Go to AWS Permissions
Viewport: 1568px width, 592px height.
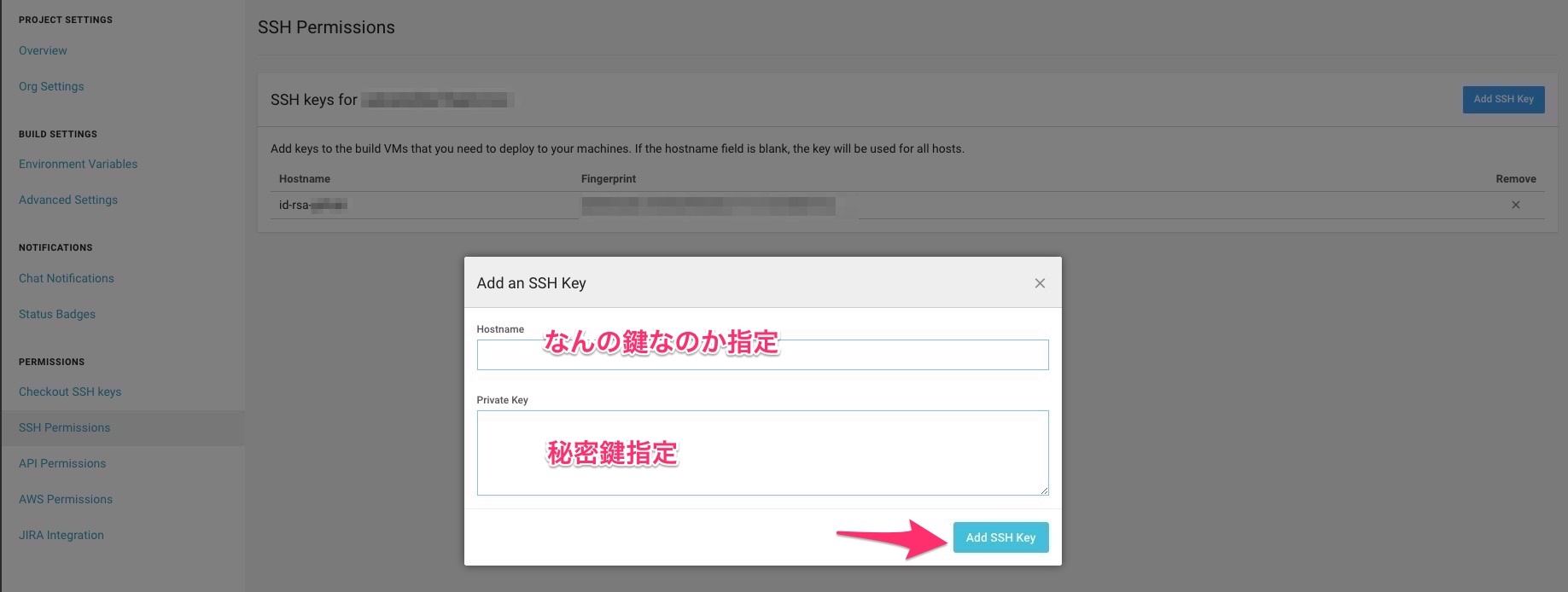point(66,499)
